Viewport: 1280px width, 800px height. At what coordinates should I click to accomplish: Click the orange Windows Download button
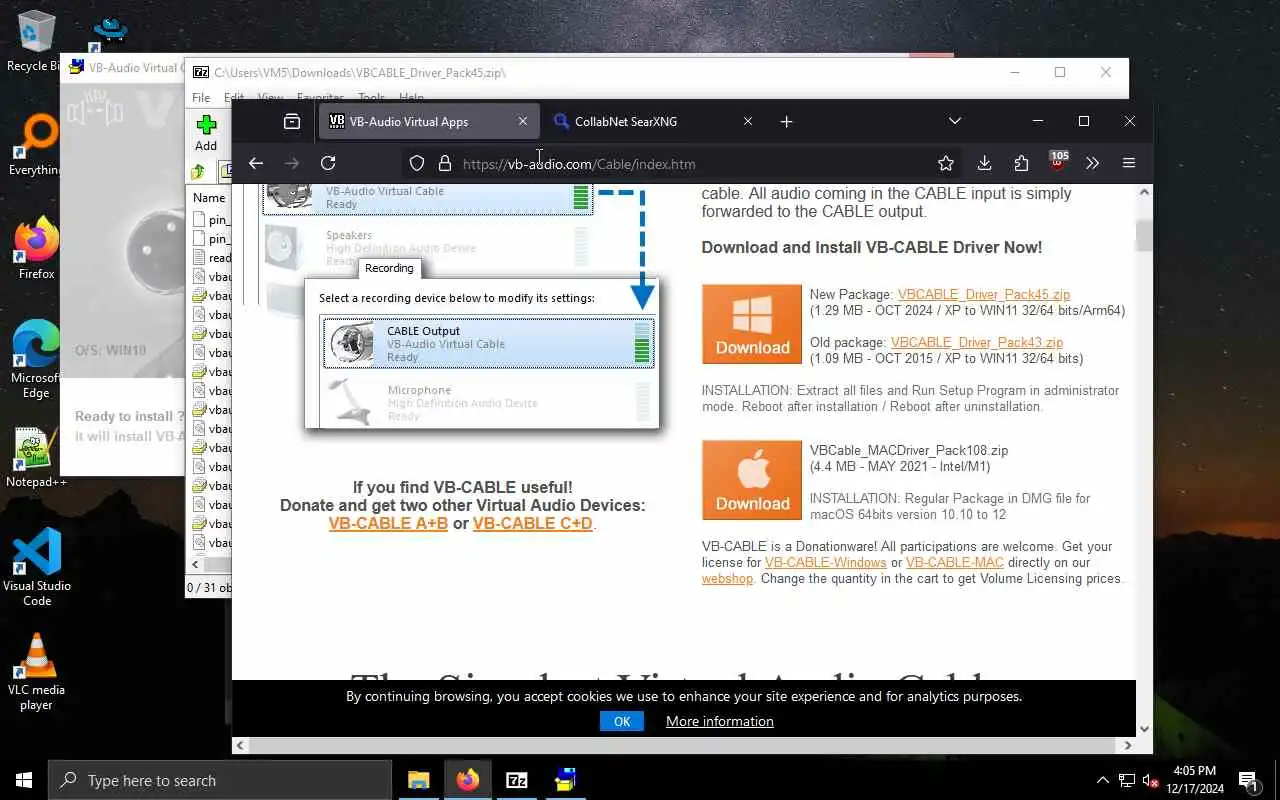point(752,324)
